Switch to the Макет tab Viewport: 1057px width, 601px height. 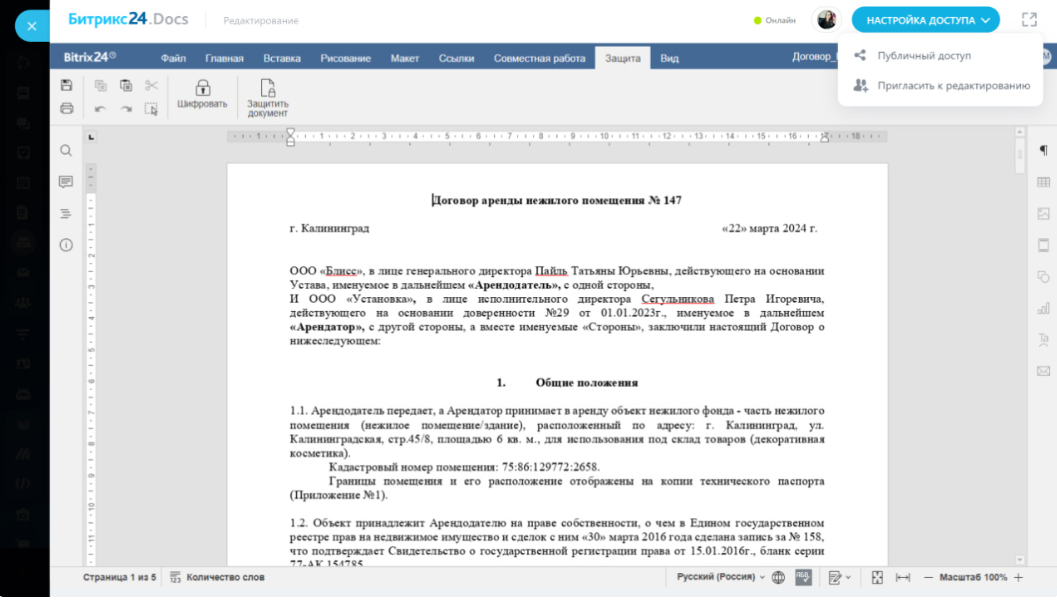click(404, 59)
